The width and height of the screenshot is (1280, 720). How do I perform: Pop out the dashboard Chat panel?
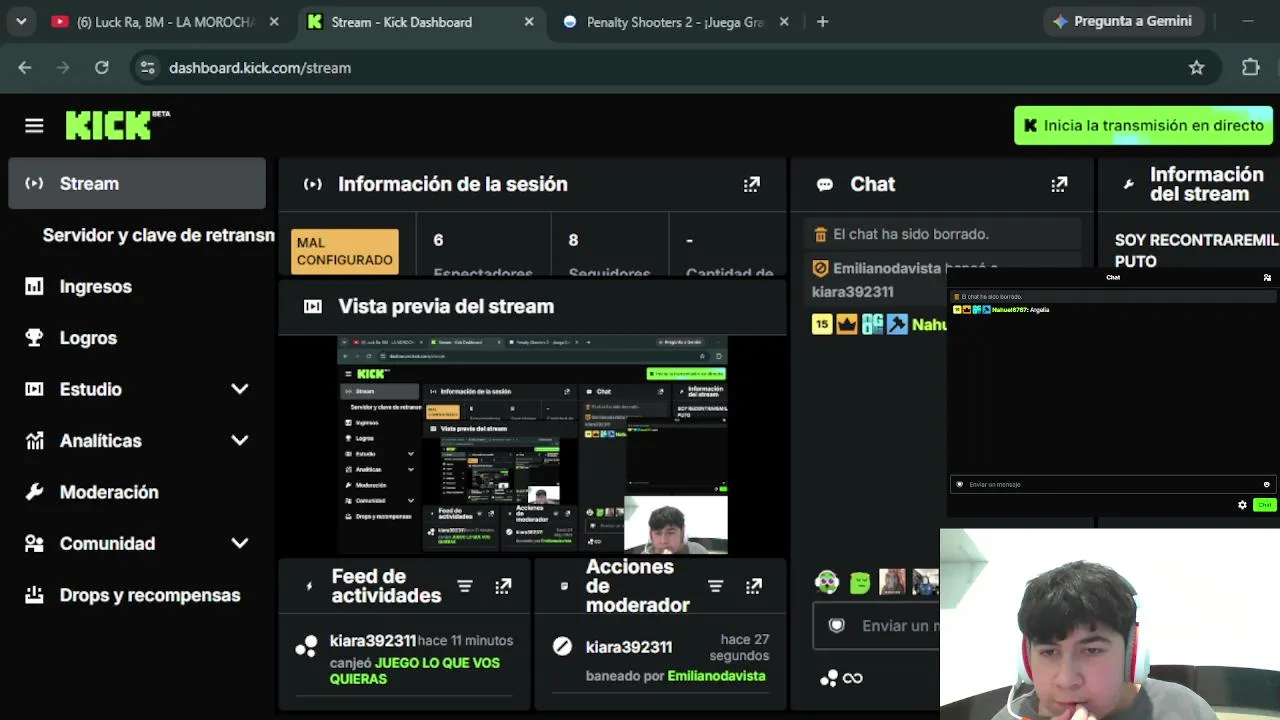click(1059, 184)
